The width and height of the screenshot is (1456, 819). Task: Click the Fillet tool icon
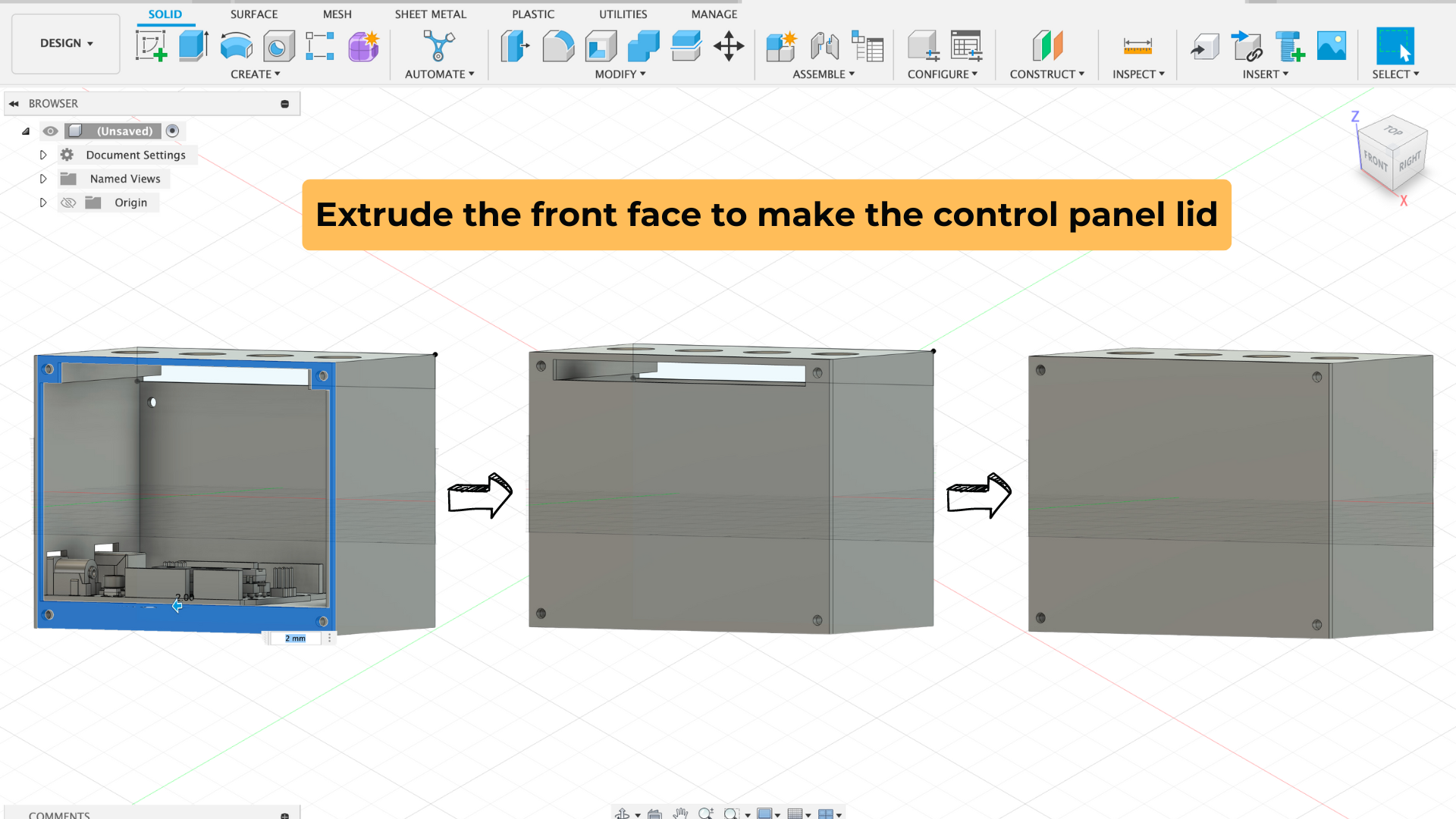tap(558, 45)
